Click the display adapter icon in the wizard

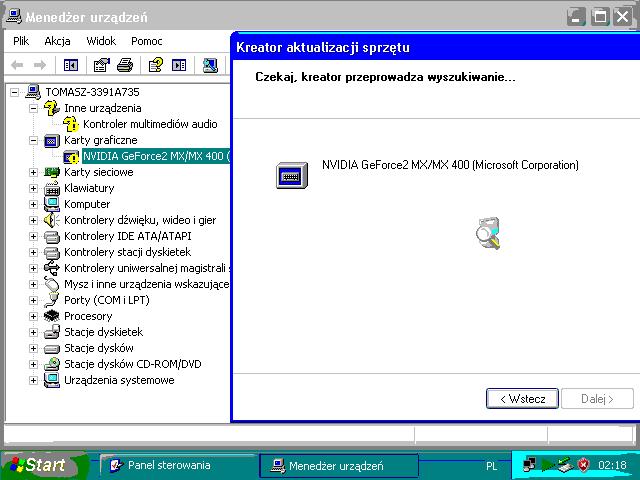click(x=292, y=176)
